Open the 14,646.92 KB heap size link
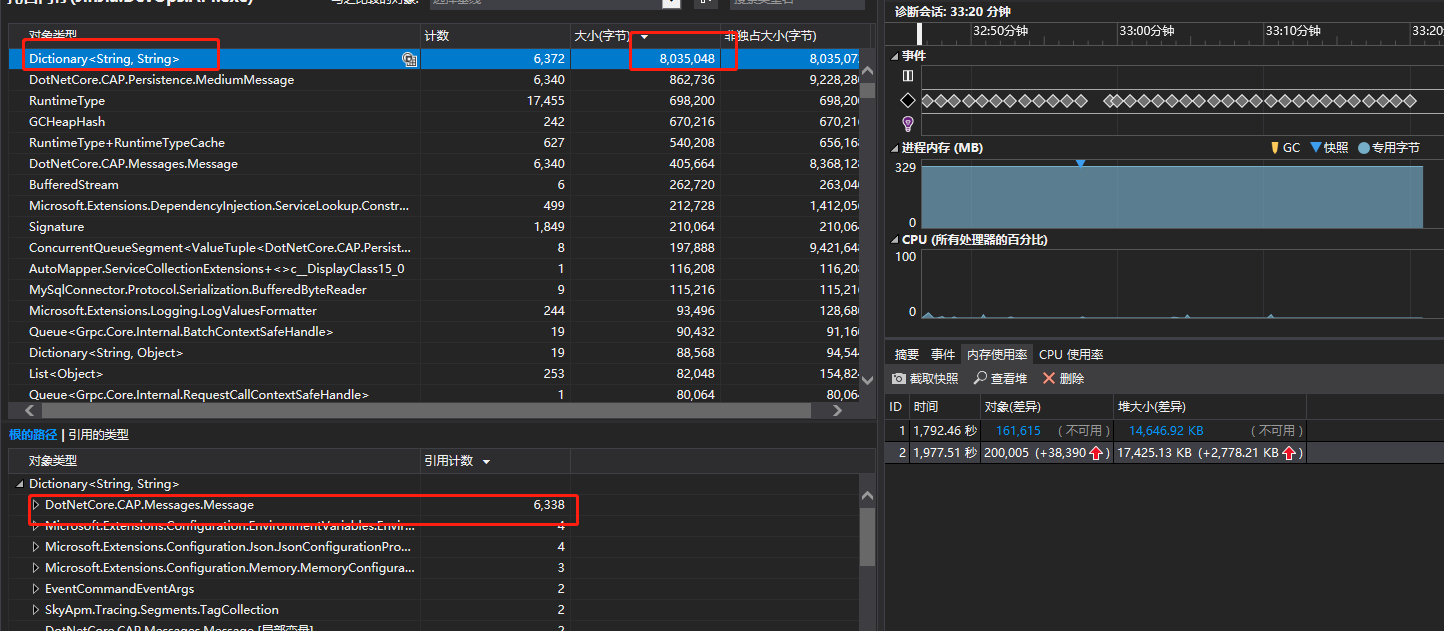Viewport: 1444px width, 631px height. [1166, 431]
